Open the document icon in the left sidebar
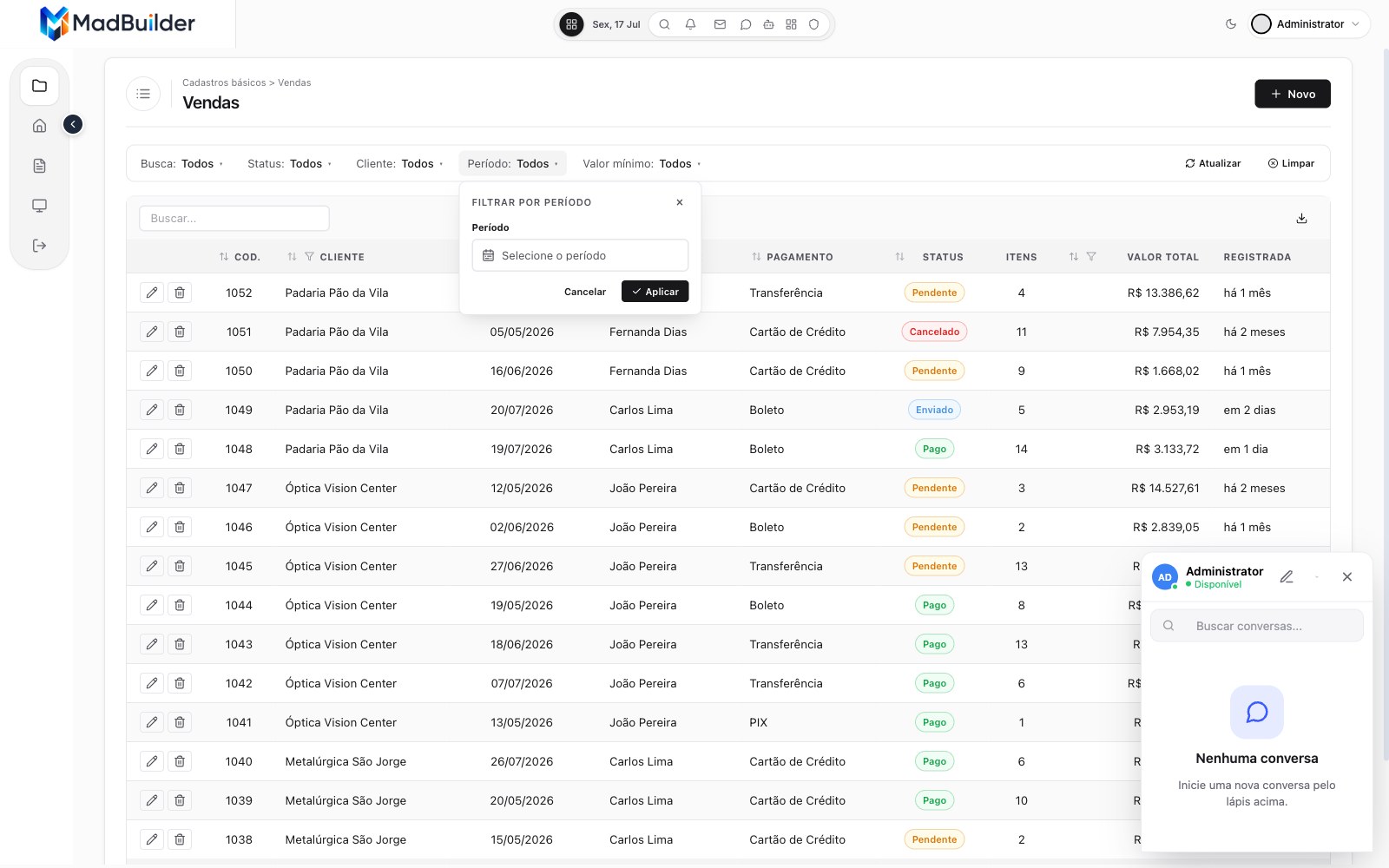This screenshot has width=1389, height=868. point(39,166)
